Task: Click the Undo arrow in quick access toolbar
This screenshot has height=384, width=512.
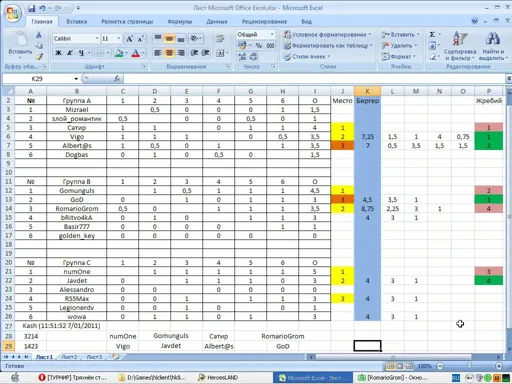Action: [42, 8]
